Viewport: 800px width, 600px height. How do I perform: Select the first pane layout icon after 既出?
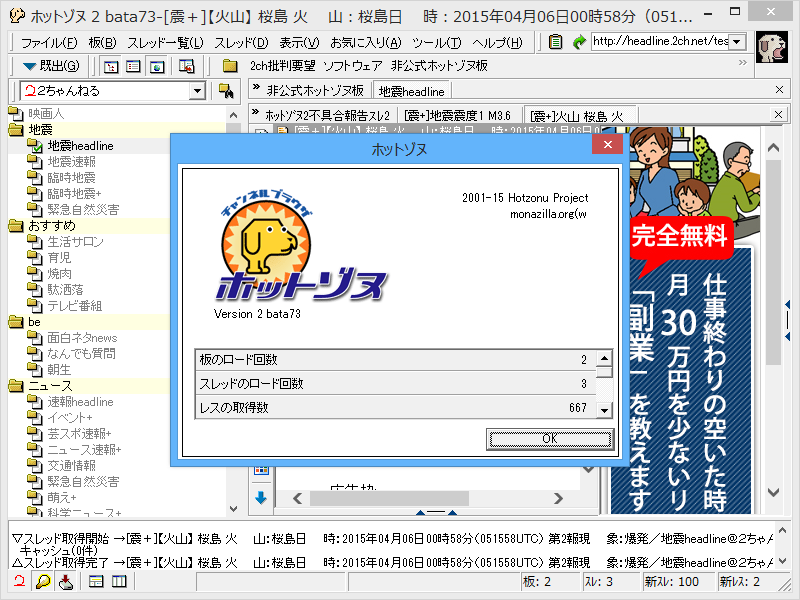(112, 66)
